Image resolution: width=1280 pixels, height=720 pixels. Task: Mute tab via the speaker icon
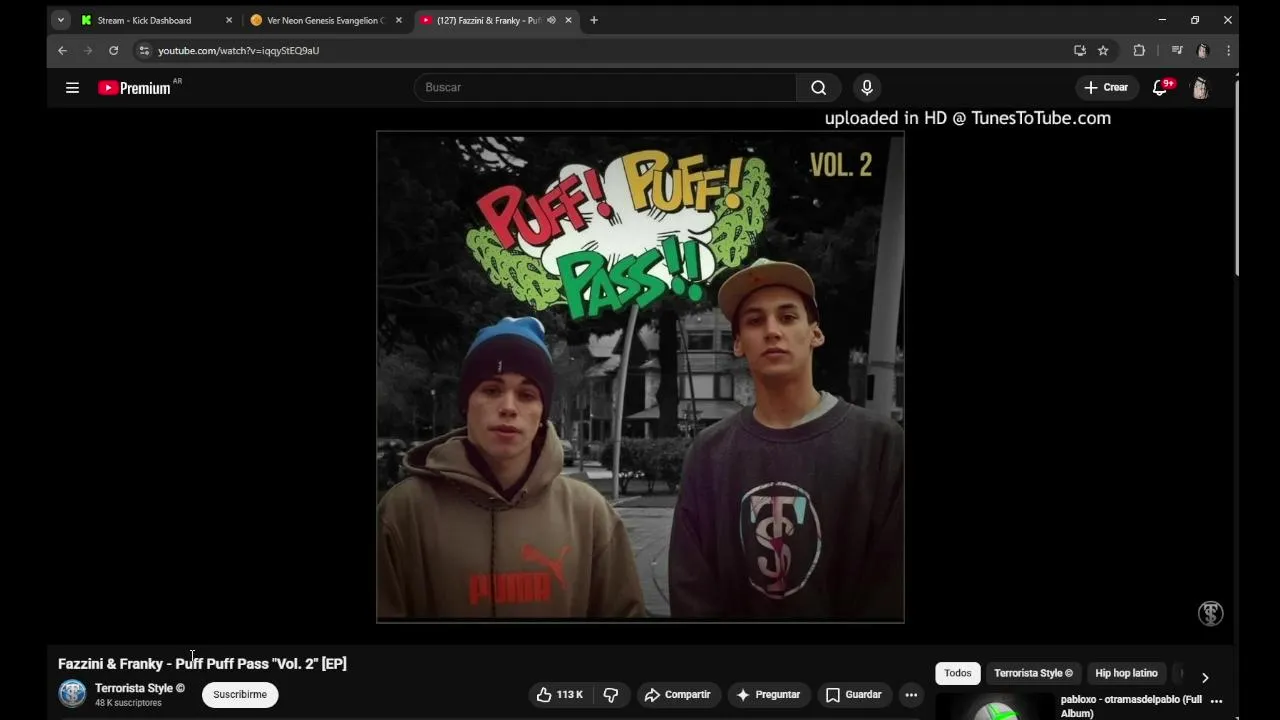(x=551, y=20)
